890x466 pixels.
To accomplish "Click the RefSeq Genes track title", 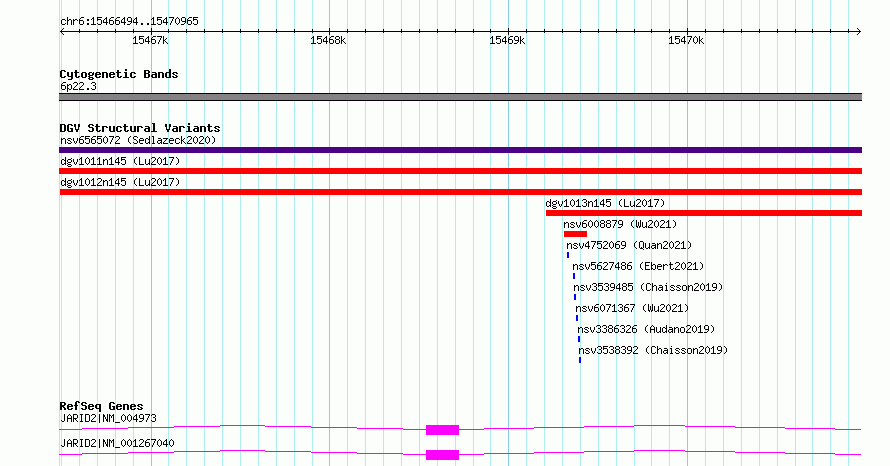I will point(101,406).
